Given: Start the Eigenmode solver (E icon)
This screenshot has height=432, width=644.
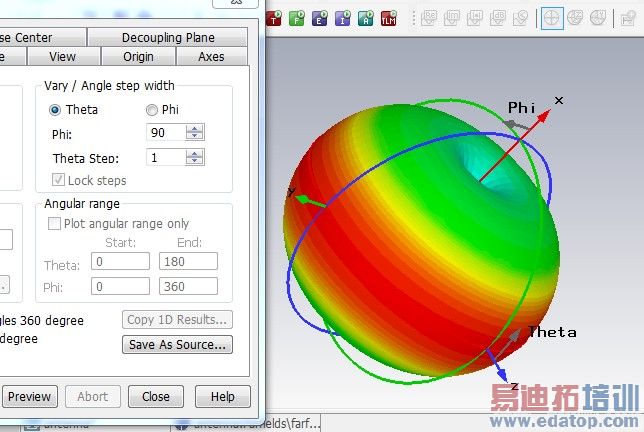Looking at the screenshot, I should click(320, 18).
